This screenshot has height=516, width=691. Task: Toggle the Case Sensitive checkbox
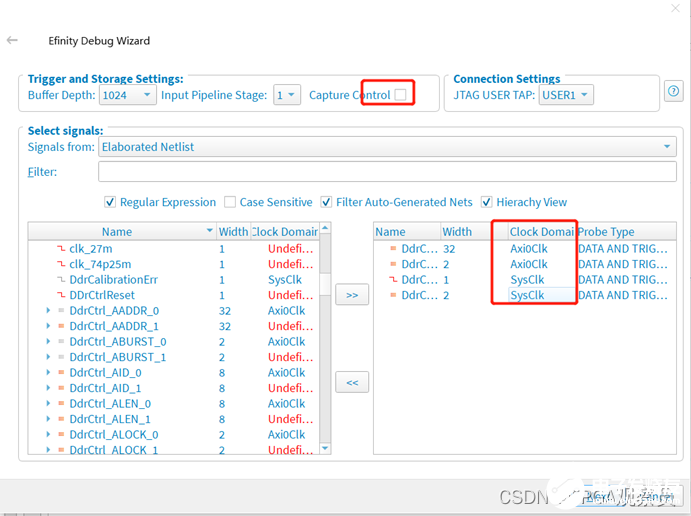tap(230, 202)
